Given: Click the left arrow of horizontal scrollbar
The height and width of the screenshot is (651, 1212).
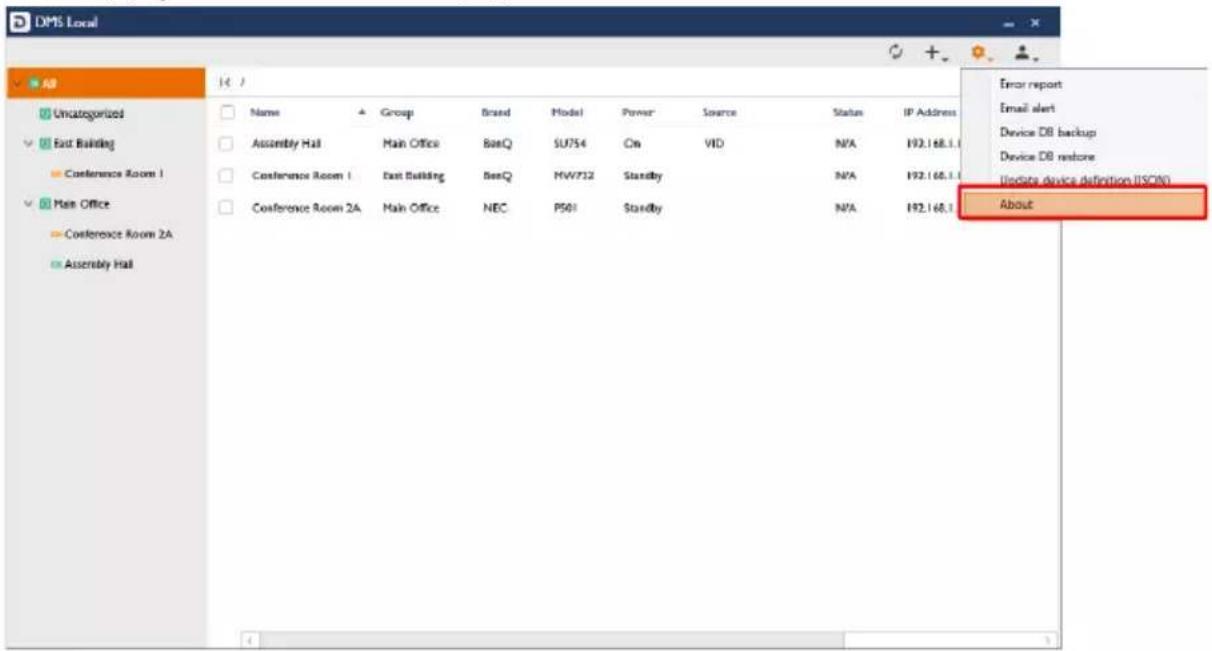Looking at the screenshot, I should point(252,638).
